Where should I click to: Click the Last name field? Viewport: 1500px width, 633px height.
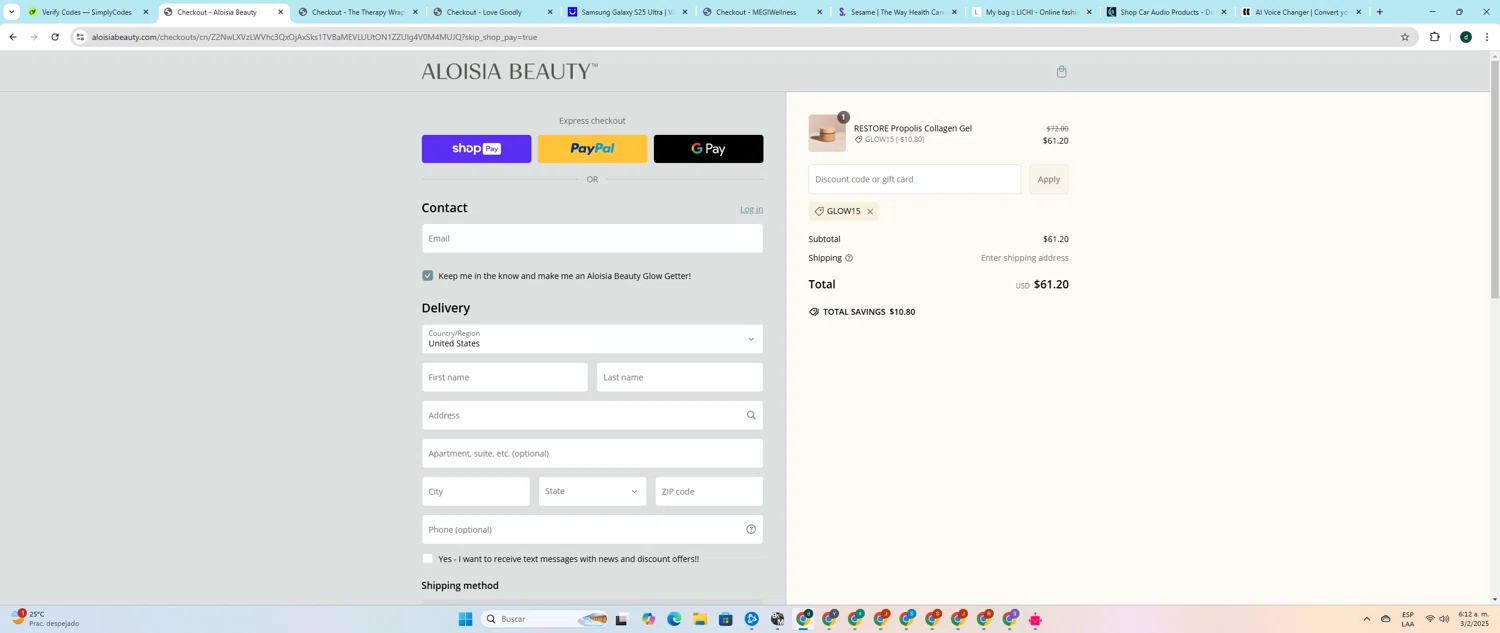tap(680, 377)
